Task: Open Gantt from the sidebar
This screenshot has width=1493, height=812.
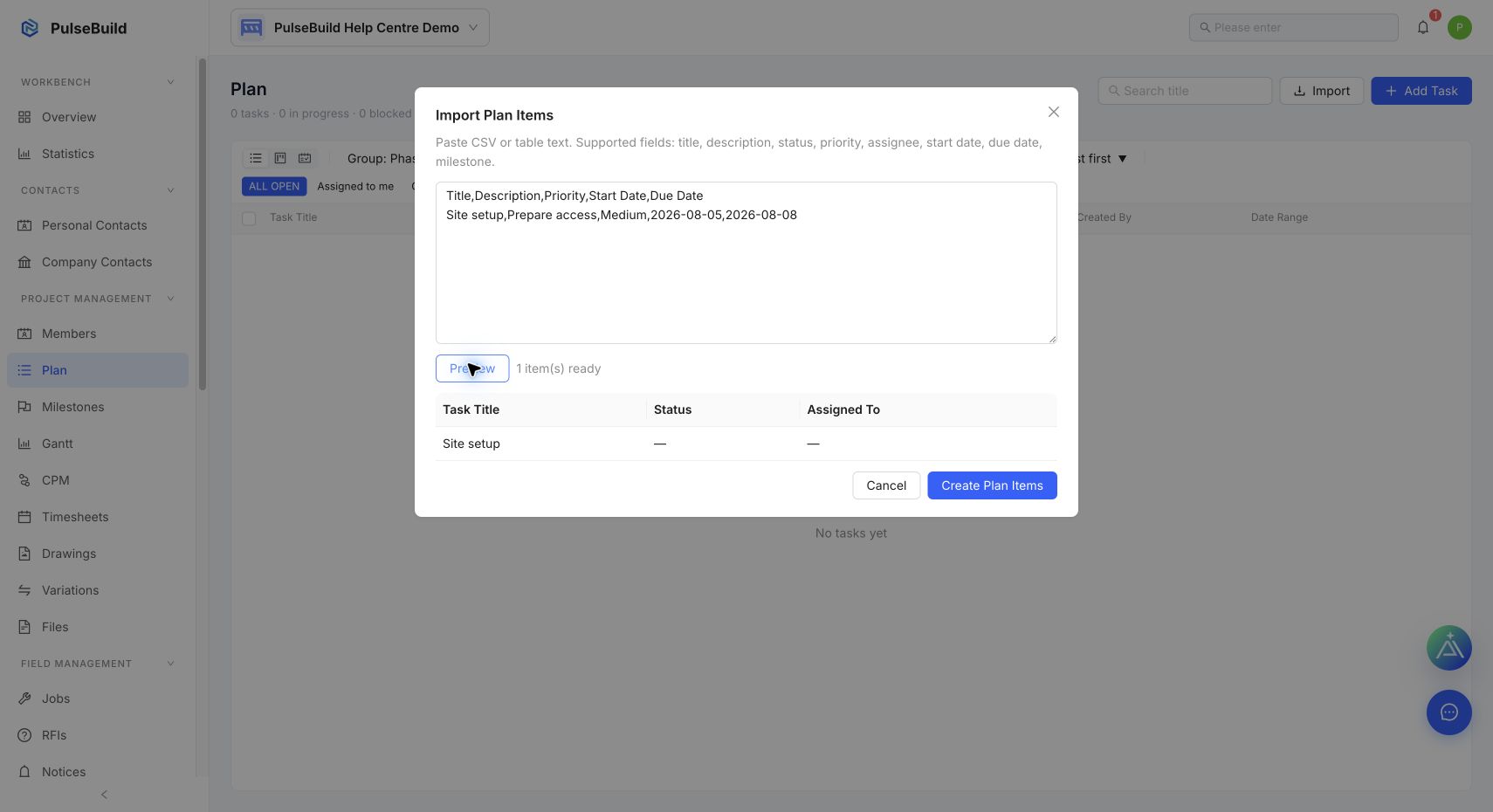Action: click(x=98, y=444)
